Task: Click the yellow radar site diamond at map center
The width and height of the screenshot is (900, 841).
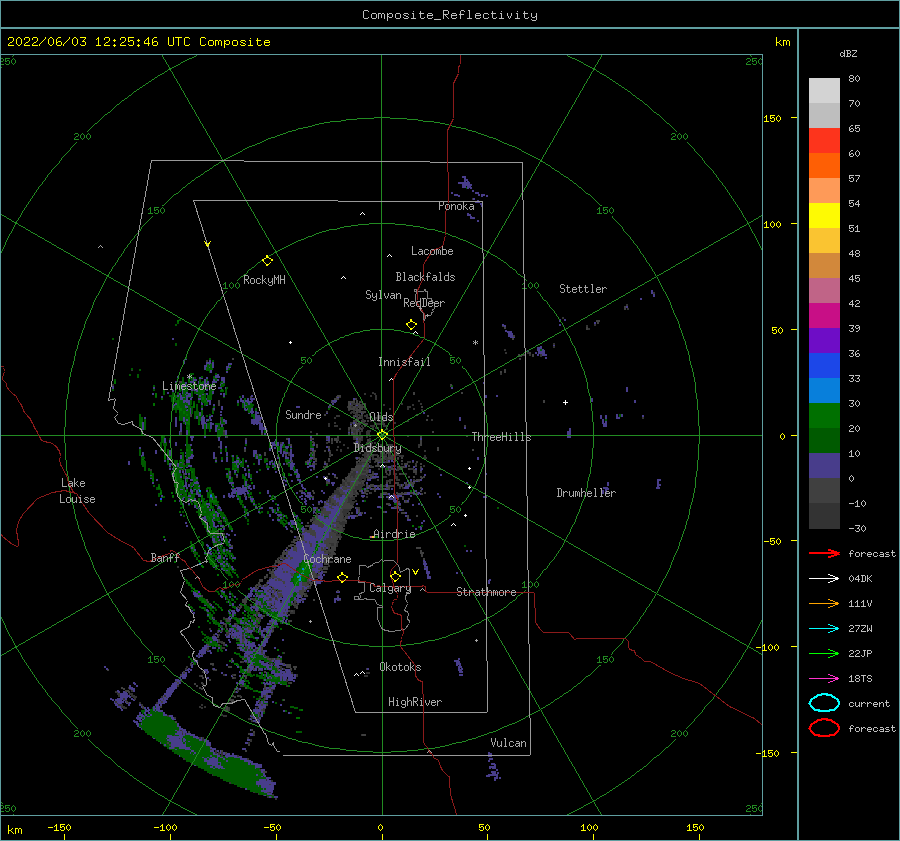Action: (x=382, y=435)
